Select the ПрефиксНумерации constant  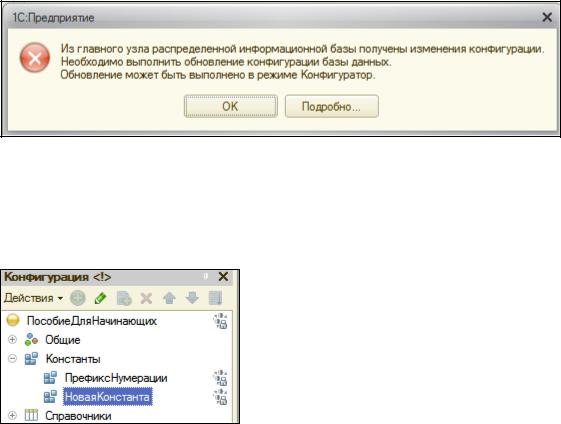116,378
